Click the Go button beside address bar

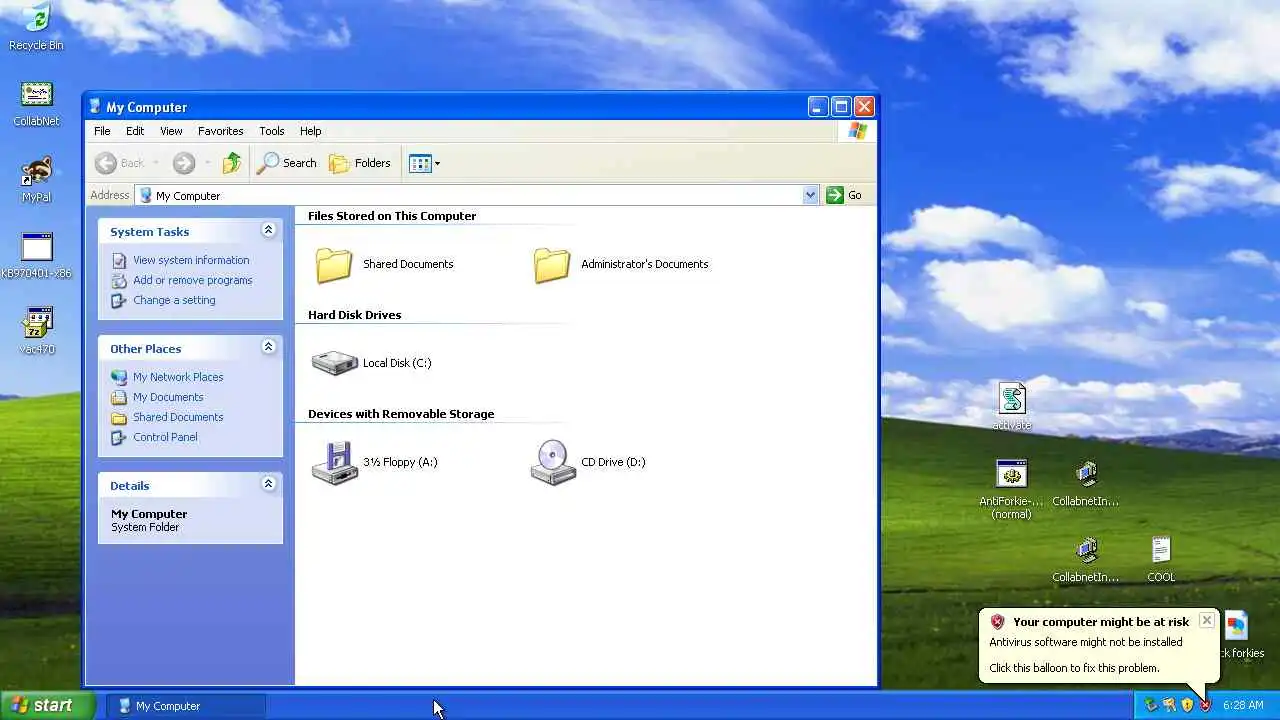click(x=845, y=195)
